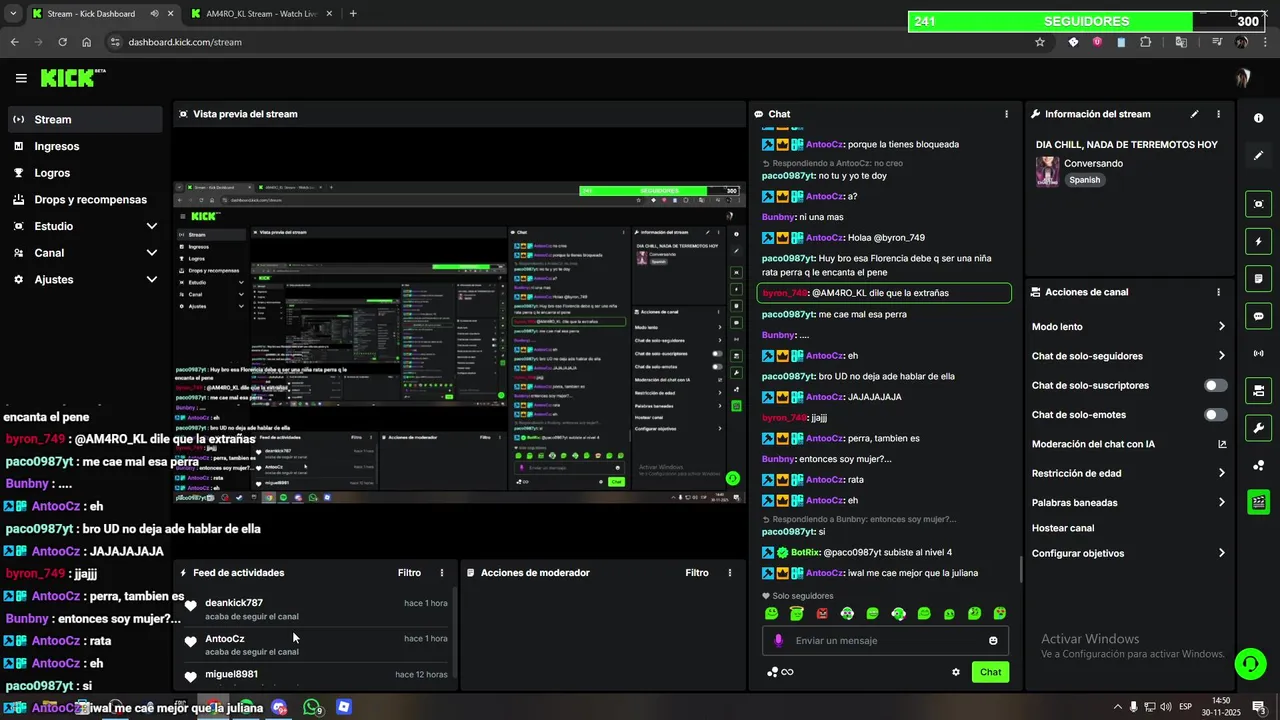This screenshot has height=720, width=1280.
Task: Click the broadcast signal icon in the right sidebar
Action: 1258,353
